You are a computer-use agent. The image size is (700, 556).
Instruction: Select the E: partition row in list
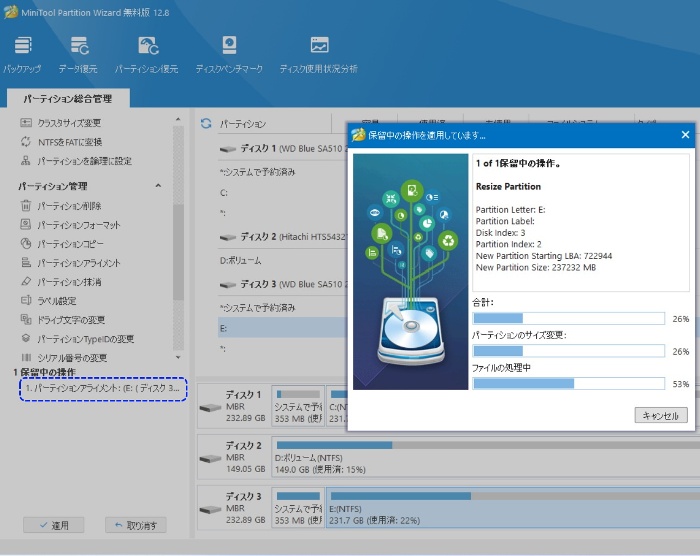pos(282,328)
